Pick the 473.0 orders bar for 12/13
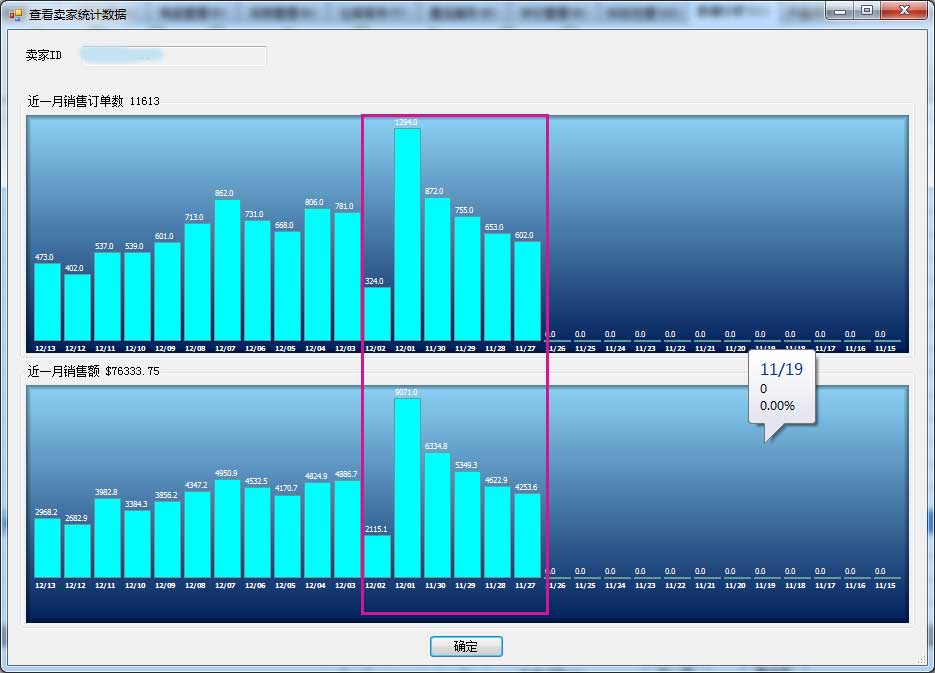This screenshot has width=935, height=673. pyautogui.click(x=47, y=302)
